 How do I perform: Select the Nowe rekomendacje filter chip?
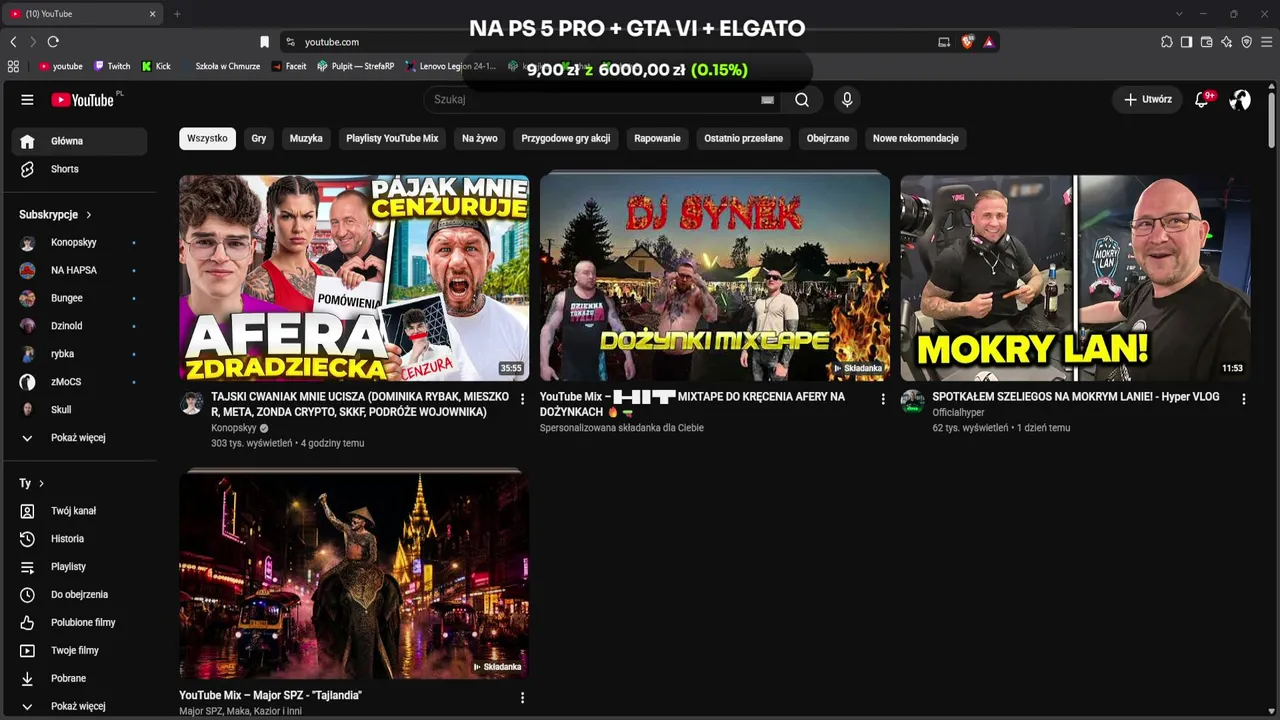(916, 138)
